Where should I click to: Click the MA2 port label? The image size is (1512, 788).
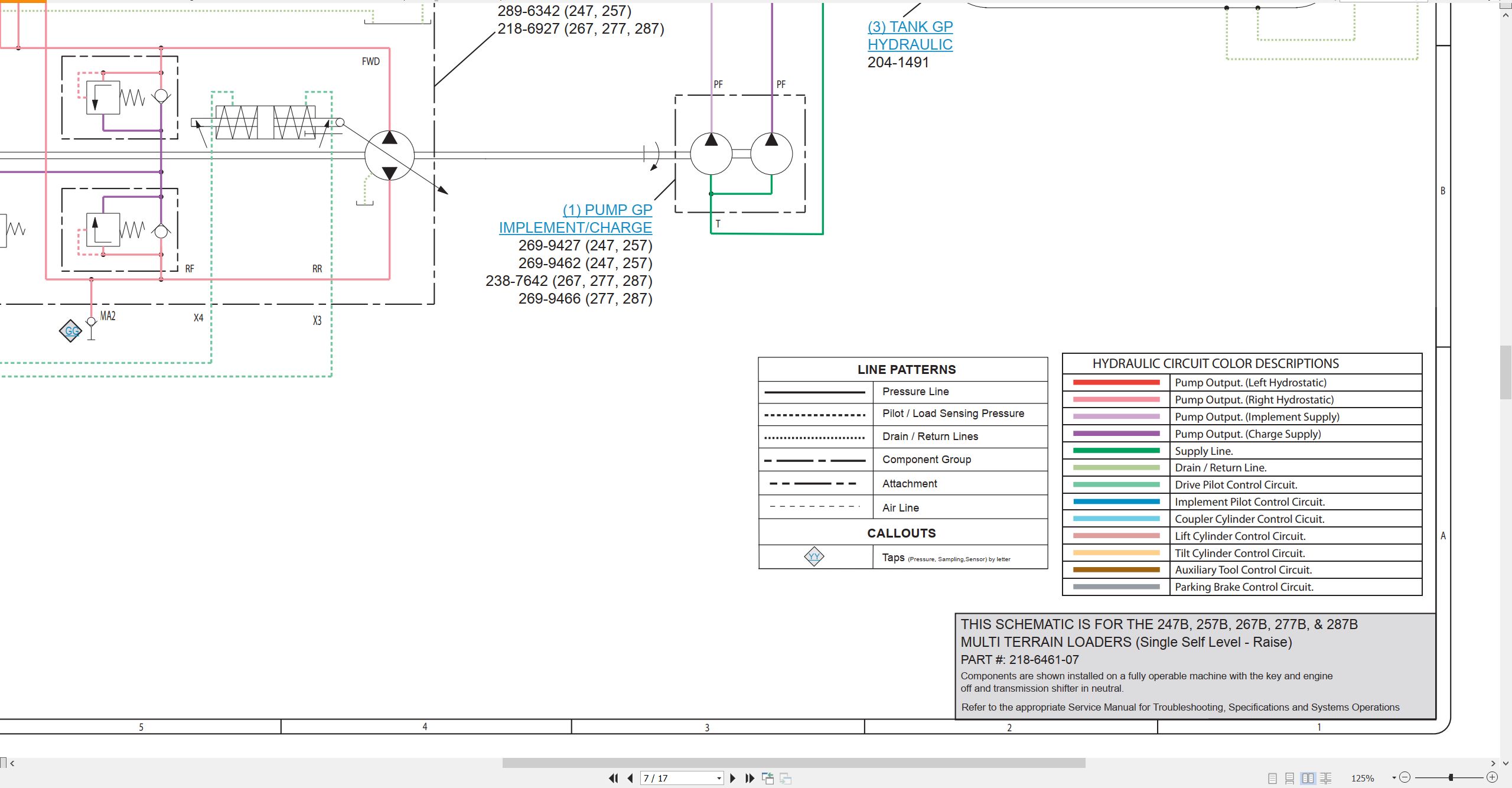pos(107,316)
